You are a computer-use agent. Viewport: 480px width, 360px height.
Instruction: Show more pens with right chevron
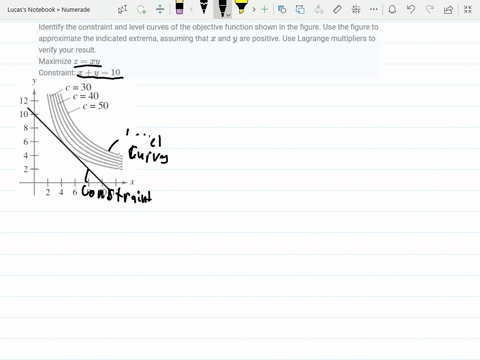tap(254, 9)
